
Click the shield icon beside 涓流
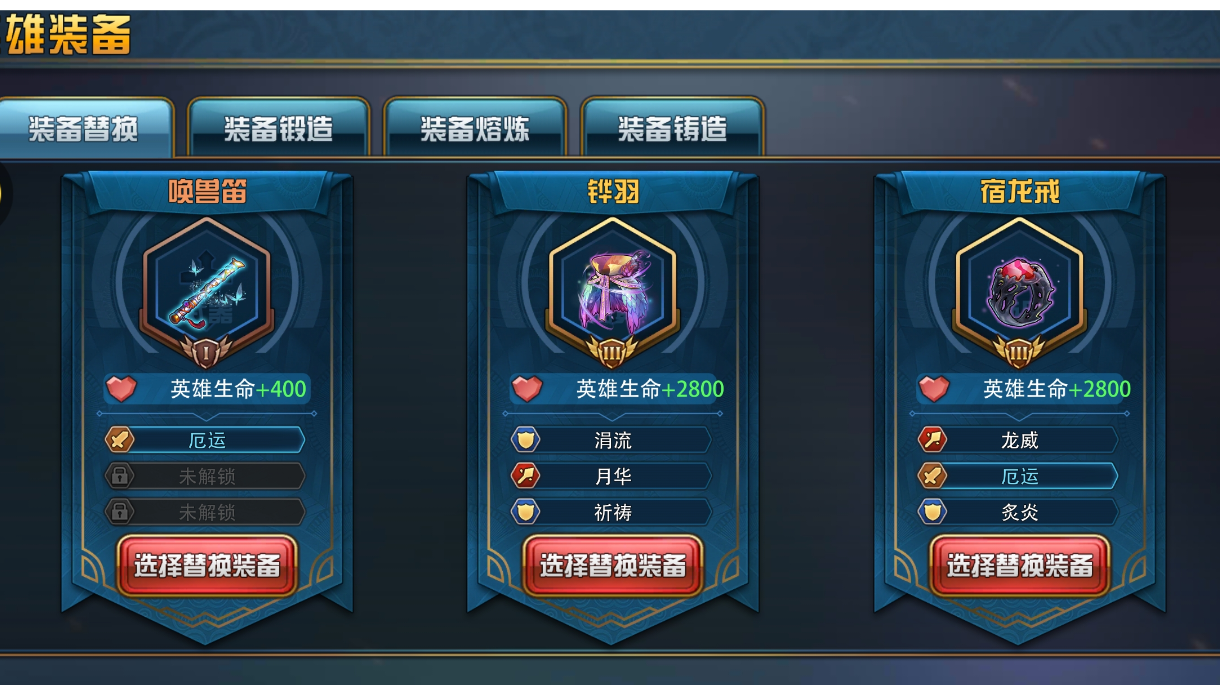pyautogui.click(x=526, y=440)
